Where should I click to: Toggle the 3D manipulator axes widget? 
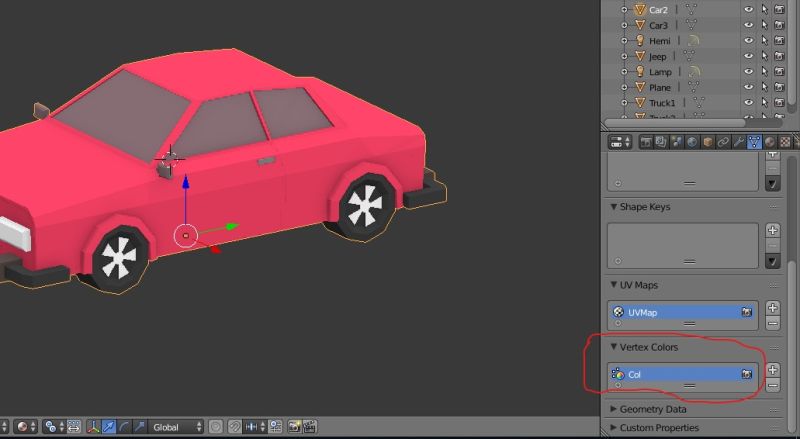(x=93, y=427)
